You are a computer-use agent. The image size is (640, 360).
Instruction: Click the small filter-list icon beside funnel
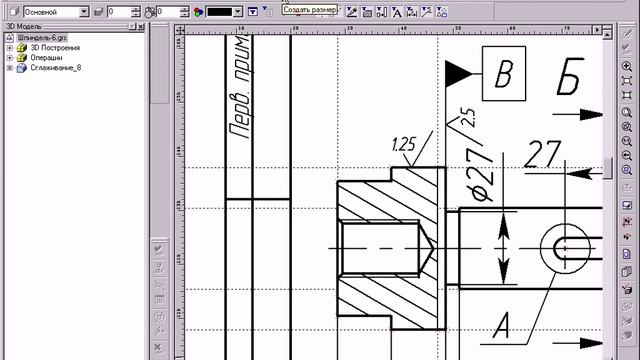tap(267, 11)
